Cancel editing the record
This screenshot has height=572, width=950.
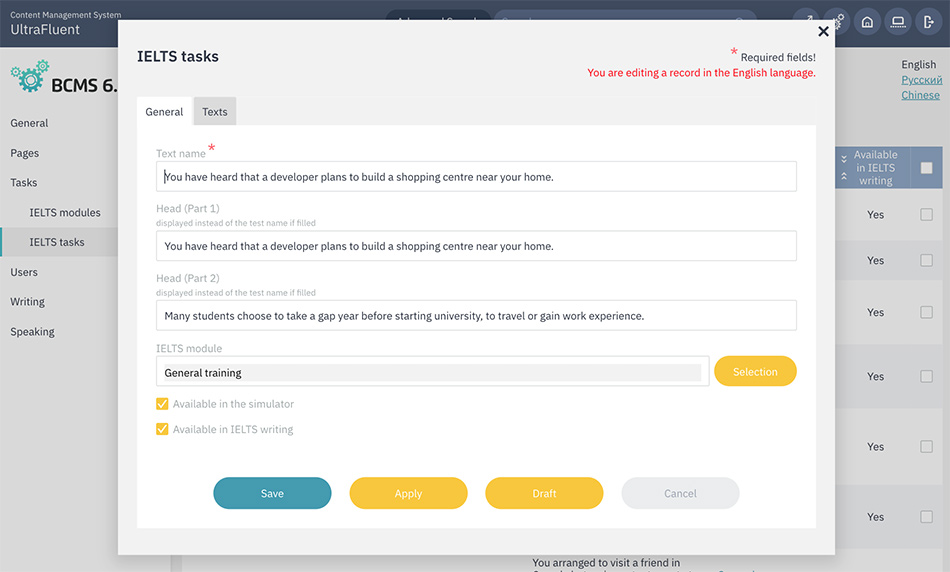(x=680, y=493)
